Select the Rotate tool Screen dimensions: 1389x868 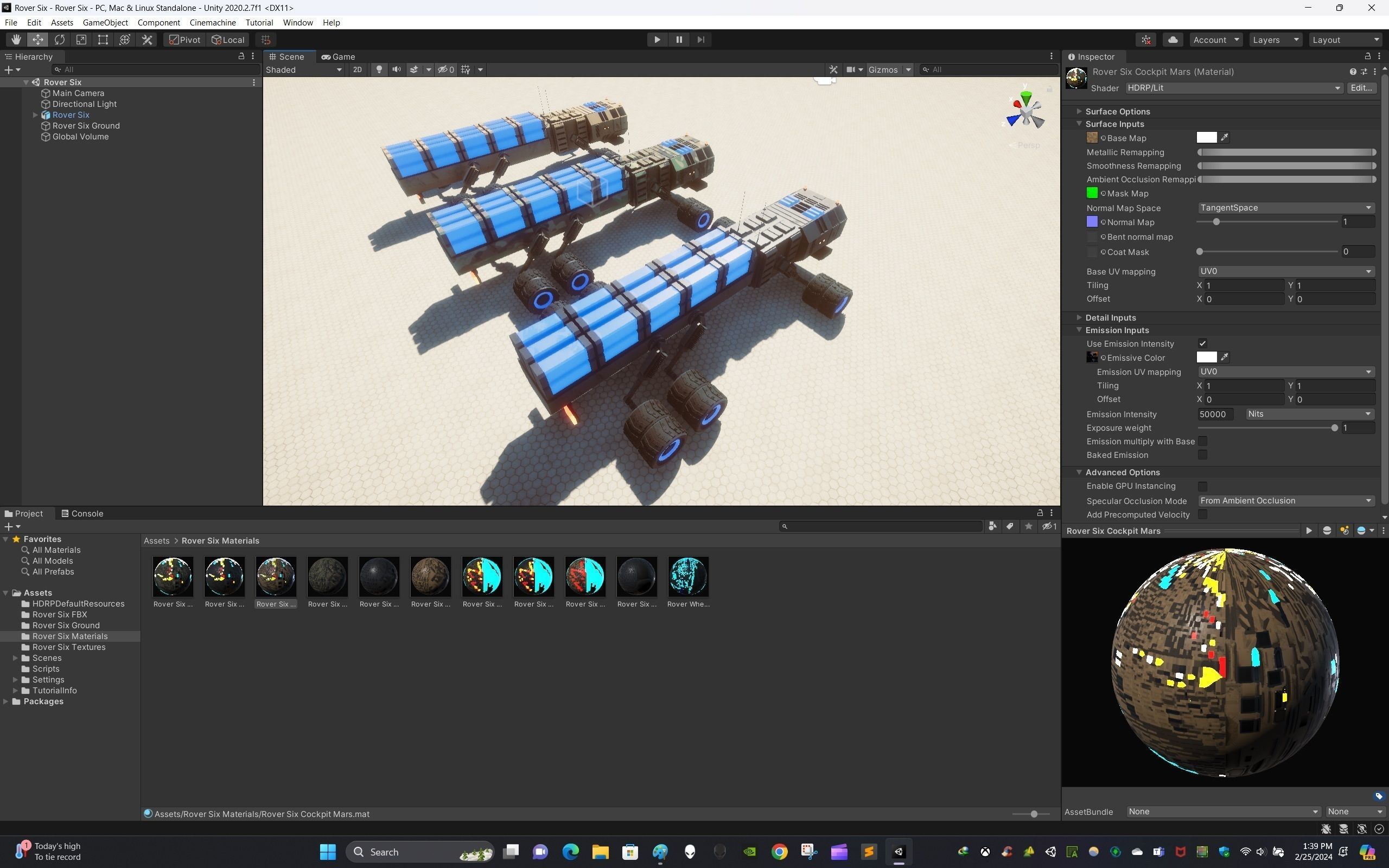59,40
